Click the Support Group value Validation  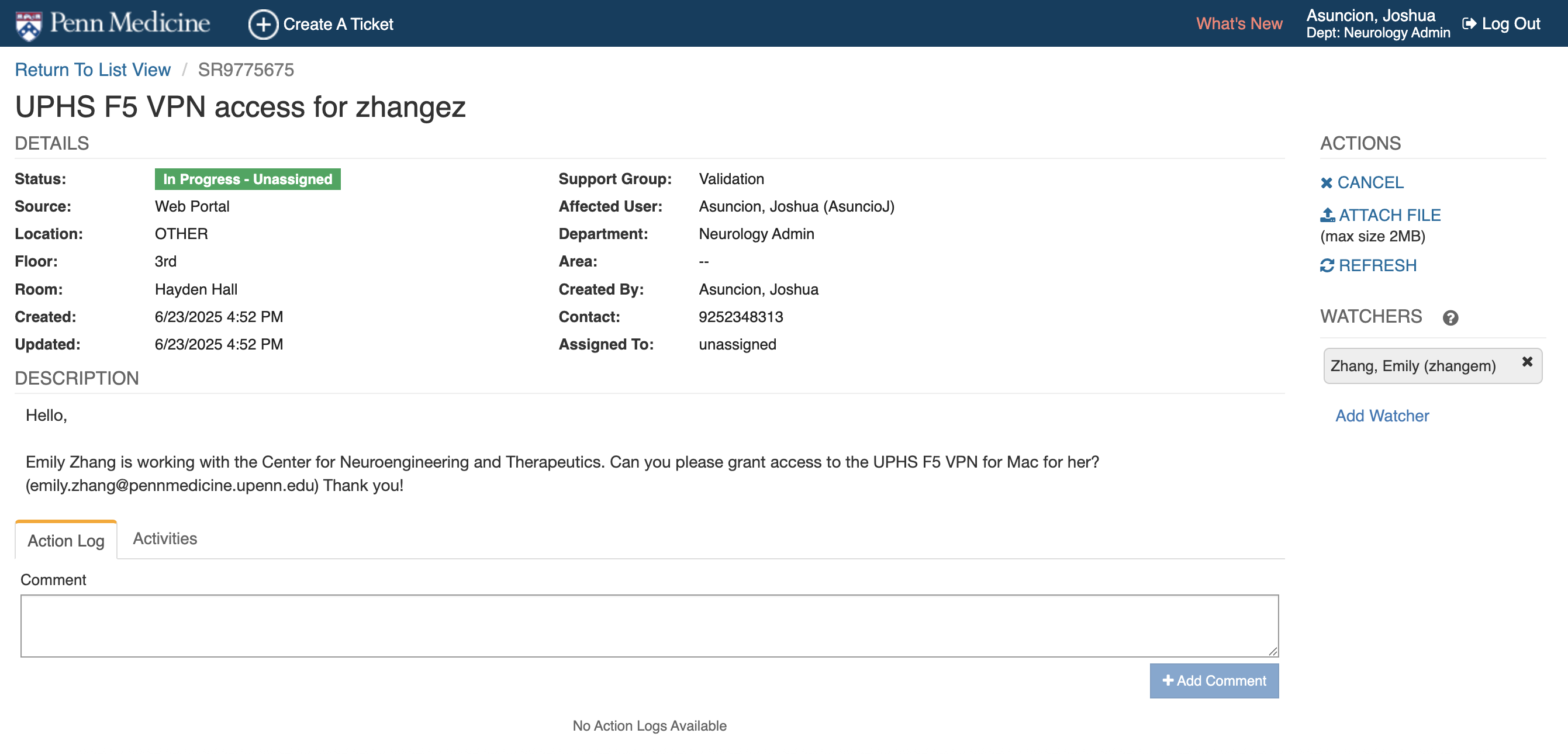click(x=731, y=179)
